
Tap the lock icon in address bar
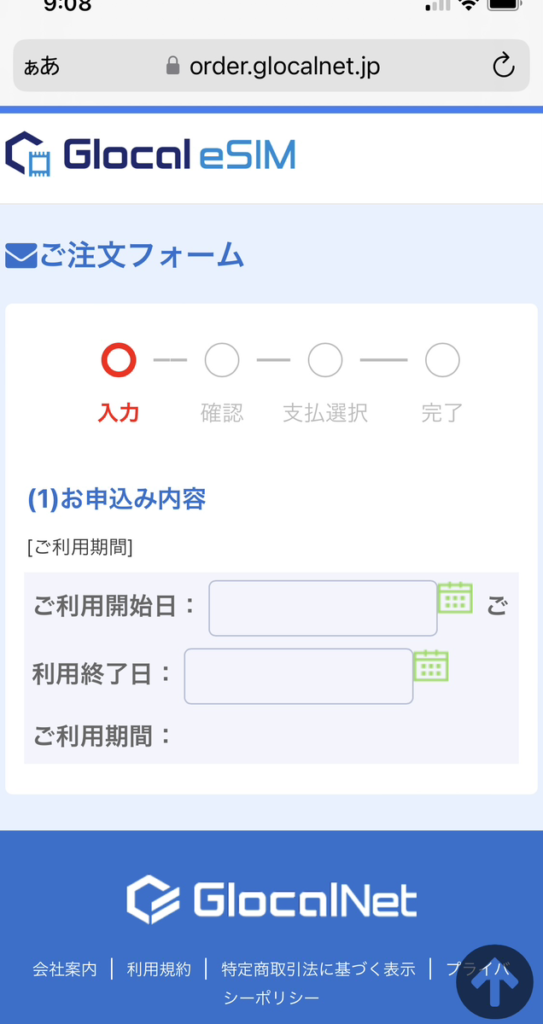point(173,66)
